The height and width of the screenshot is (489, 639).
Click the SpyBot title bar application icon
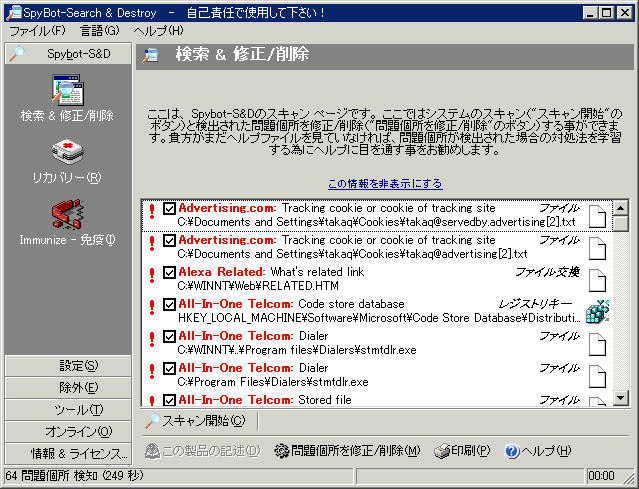point(13,13)
